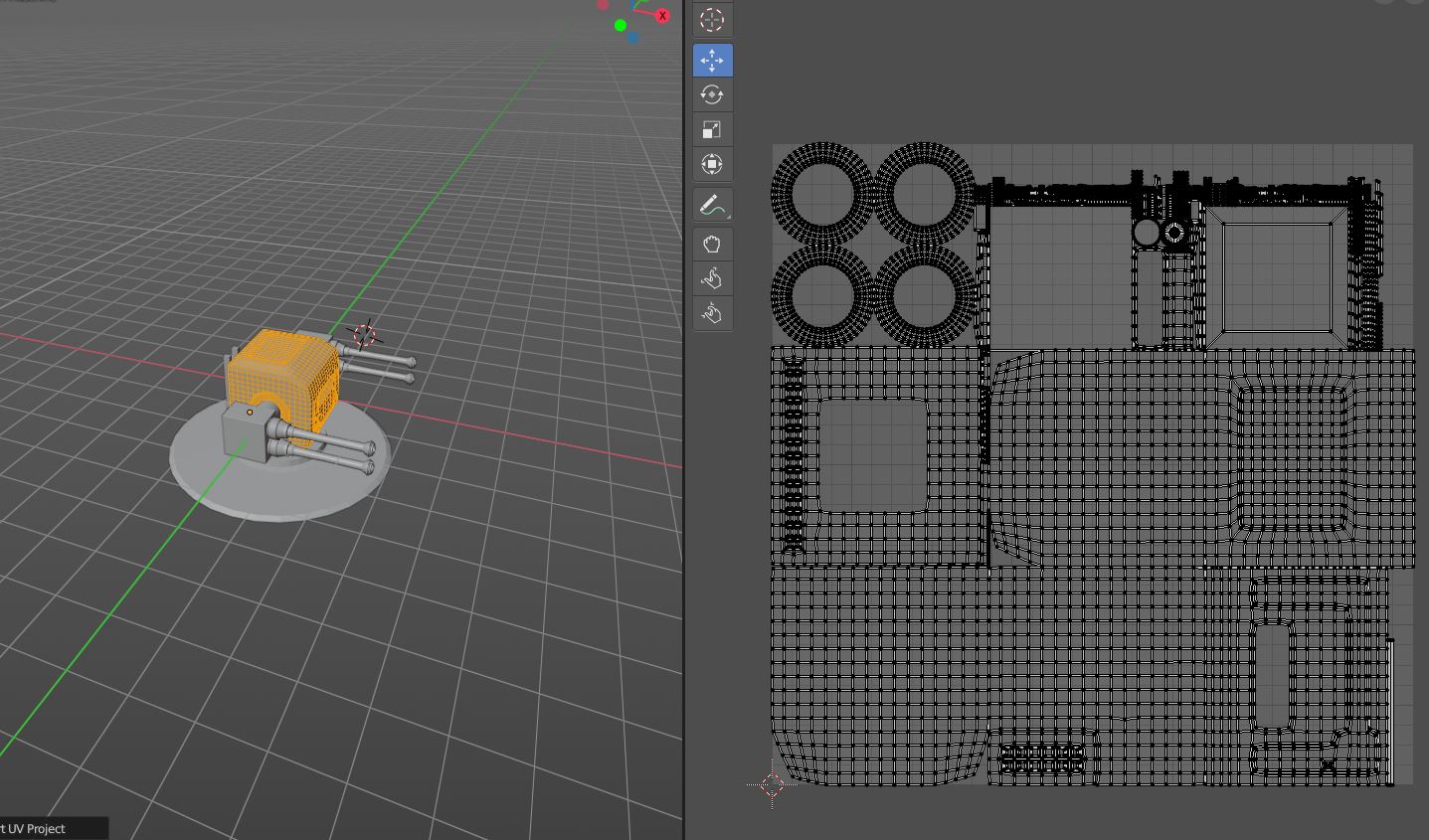Screen dimensions: 1429x840
Task: Pick the Annotate pencil tool
Action: pyautogui.click(x=712, y=205)
